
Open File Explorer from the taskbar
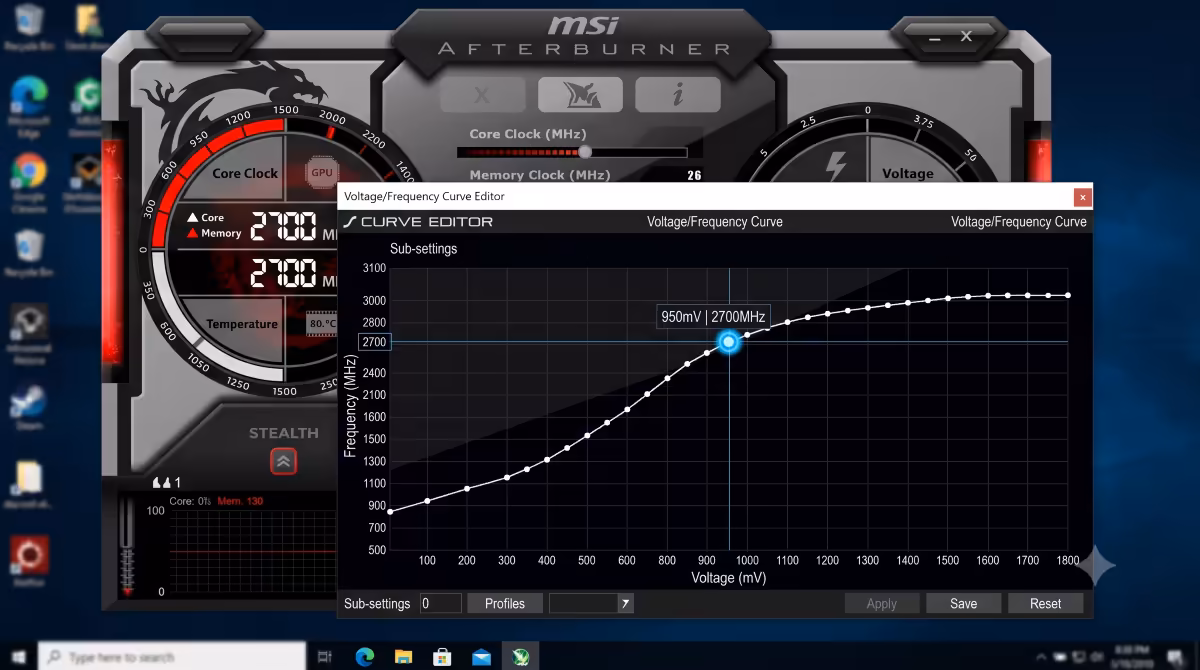pyautogui.click(x=403, y=657)
